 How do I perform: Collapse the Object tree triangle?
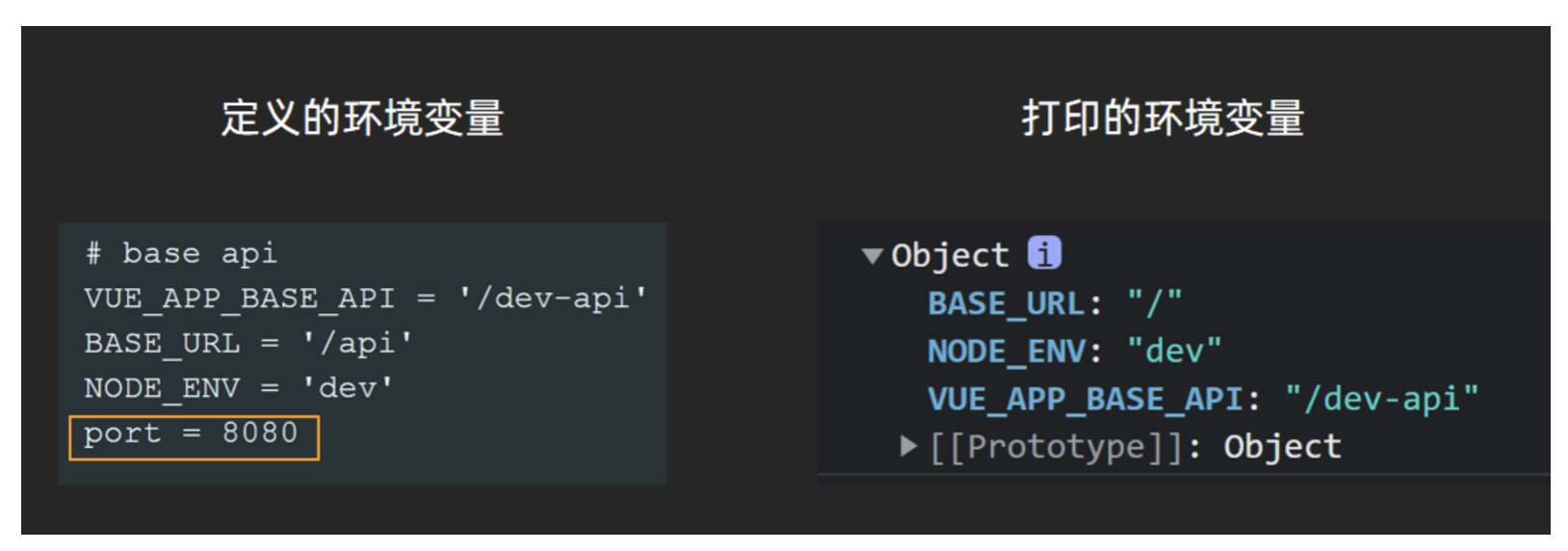(x=873, y=255)
